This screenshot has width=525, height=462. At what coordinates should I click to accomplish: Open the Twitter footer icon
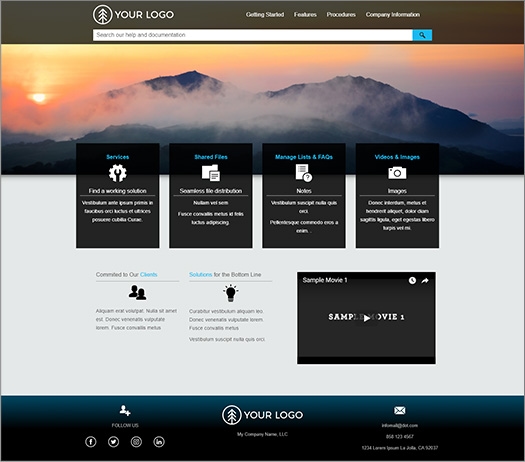[x=114, y=442]
